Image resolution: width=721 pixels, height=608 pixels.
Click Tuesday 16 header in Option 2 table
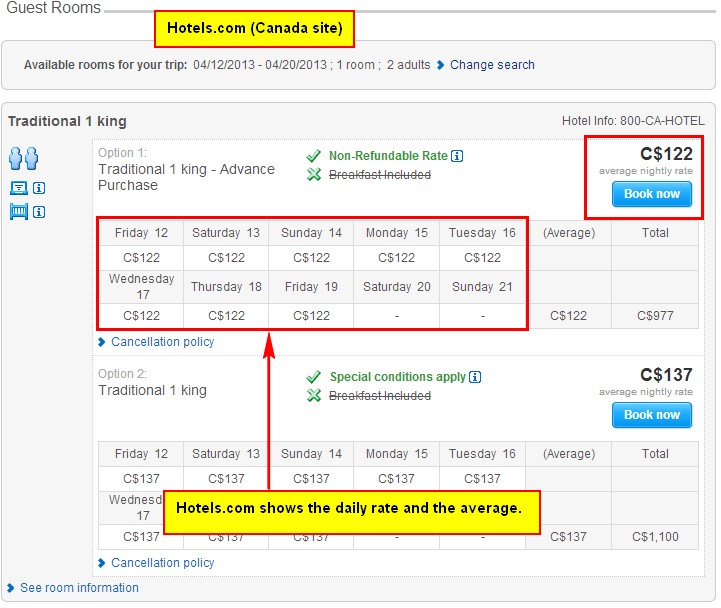coord(482,454)
